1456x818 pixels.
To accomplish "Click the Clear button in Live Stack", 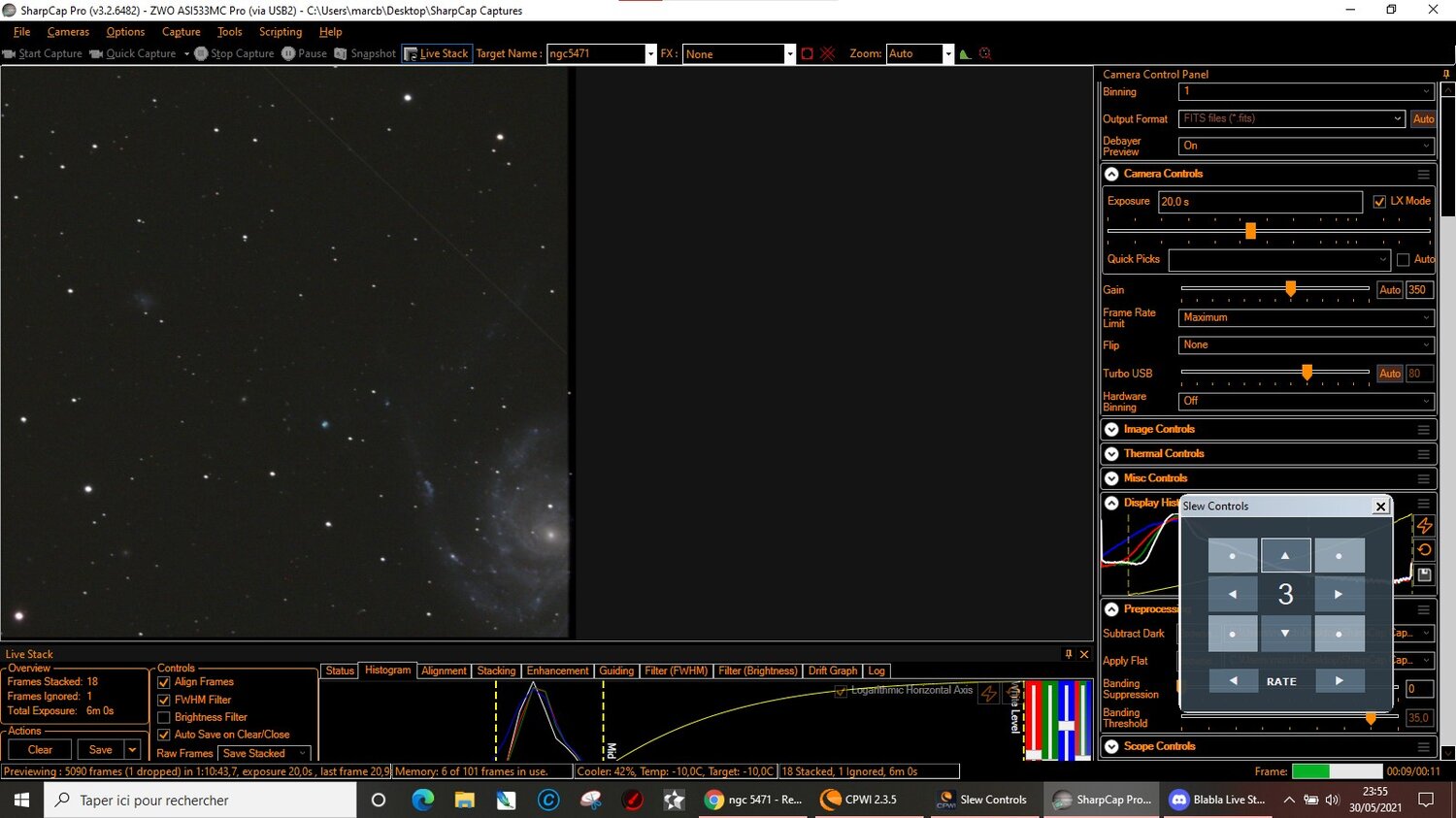I will [40, 750].
